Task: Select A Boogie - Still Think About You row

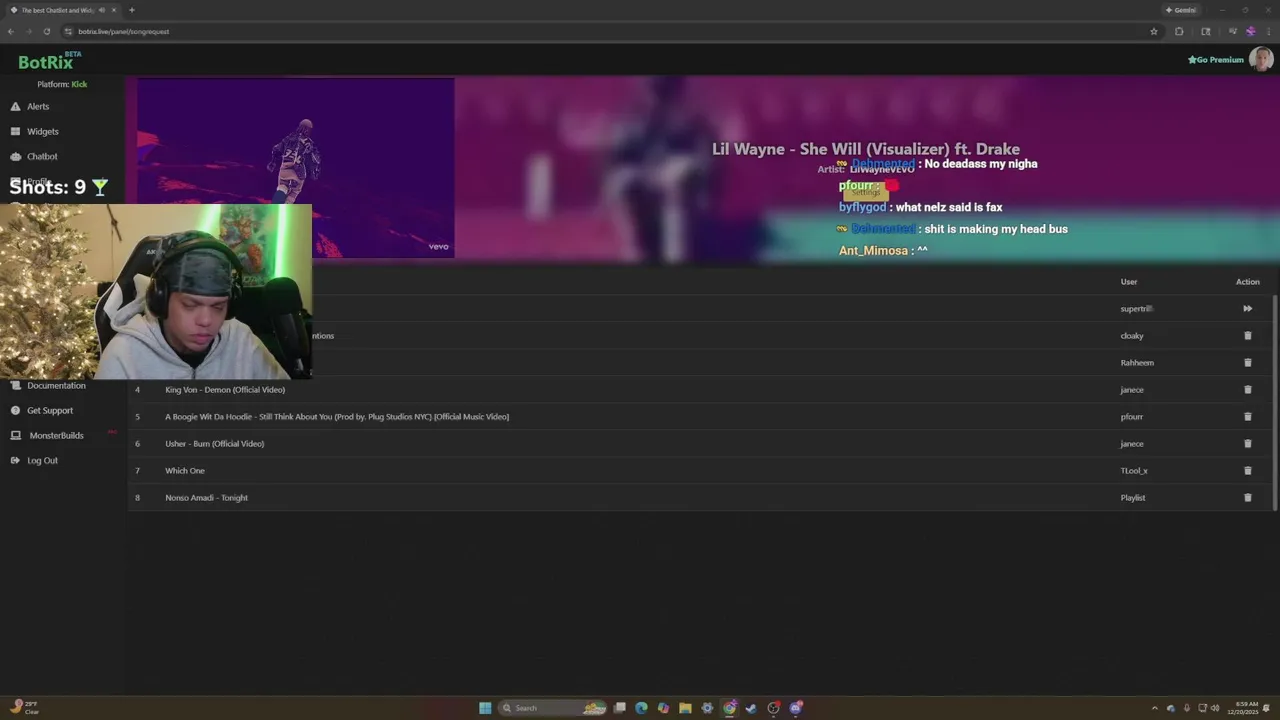Action: click(x=700, y=417)
